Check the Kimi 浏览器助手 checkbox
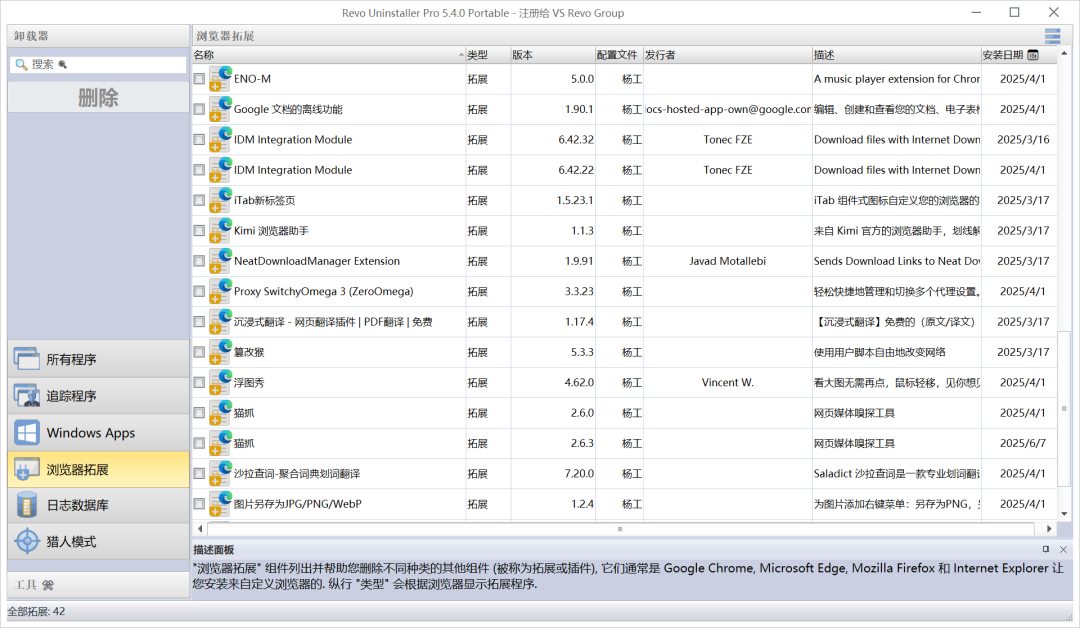The width and height of the screenshot is (1080, 628). point(199,230)
